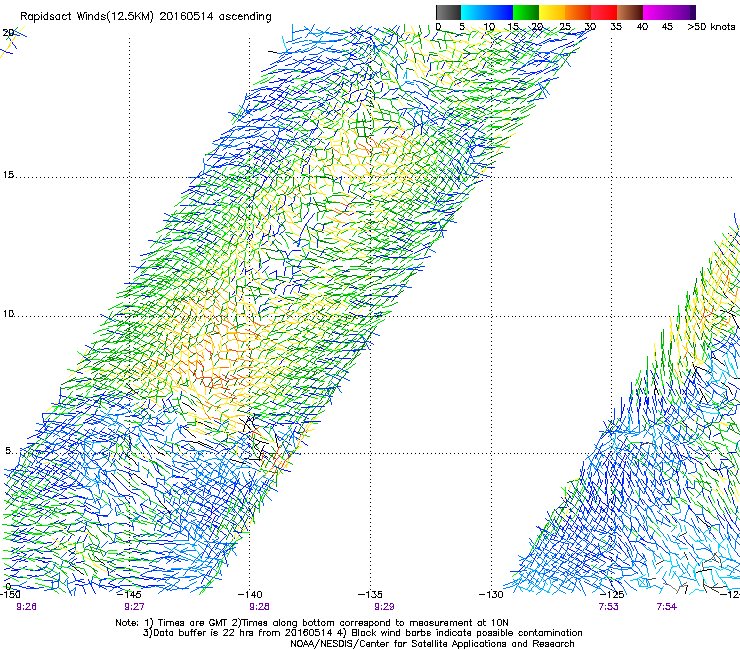Screen dimensions: 740x650
Task: Click the '9:27' pass time label
Action: [x=135, y=607]
